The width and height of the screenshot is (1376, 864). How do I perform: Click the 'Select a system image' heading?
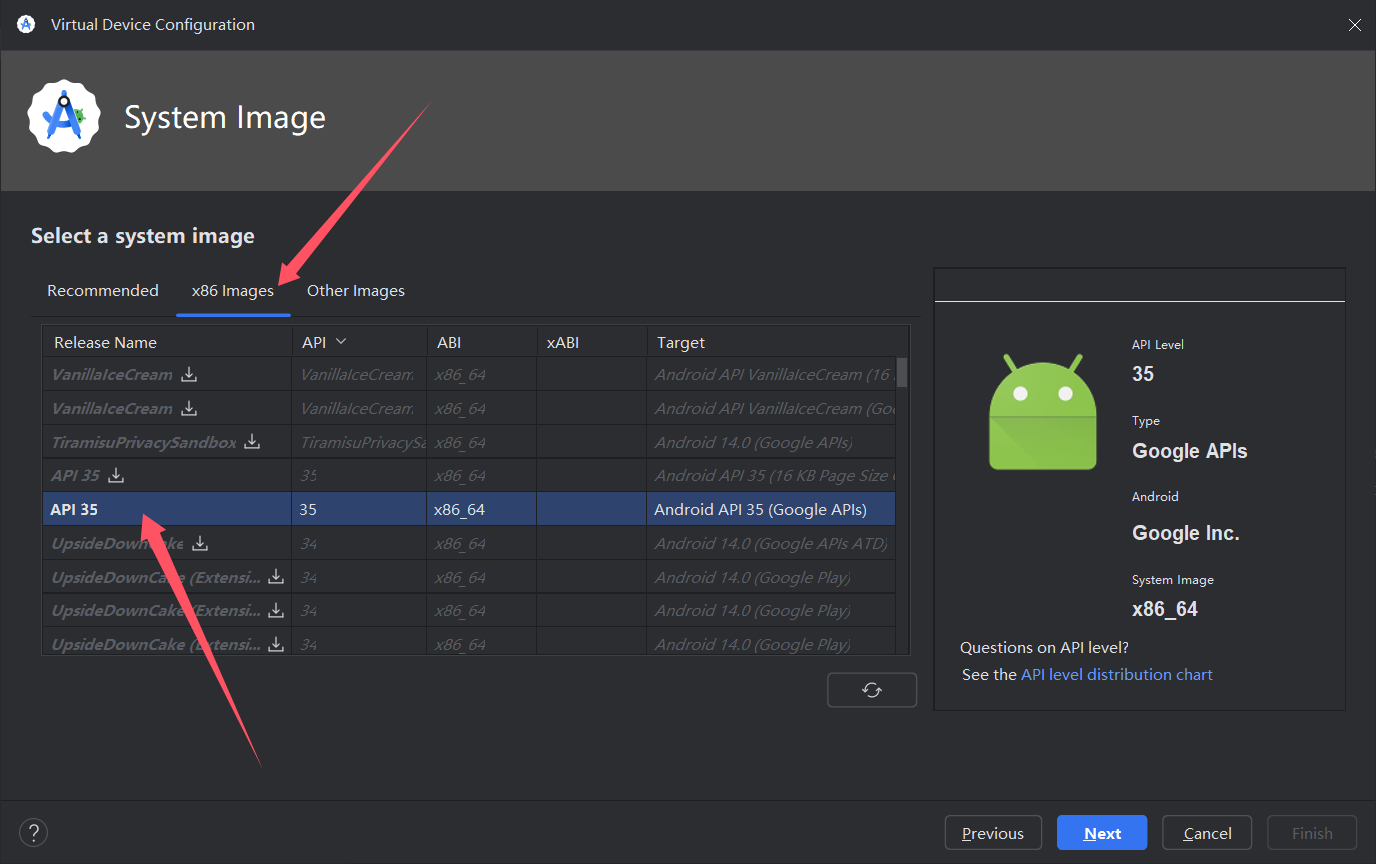tap(143, 236)
